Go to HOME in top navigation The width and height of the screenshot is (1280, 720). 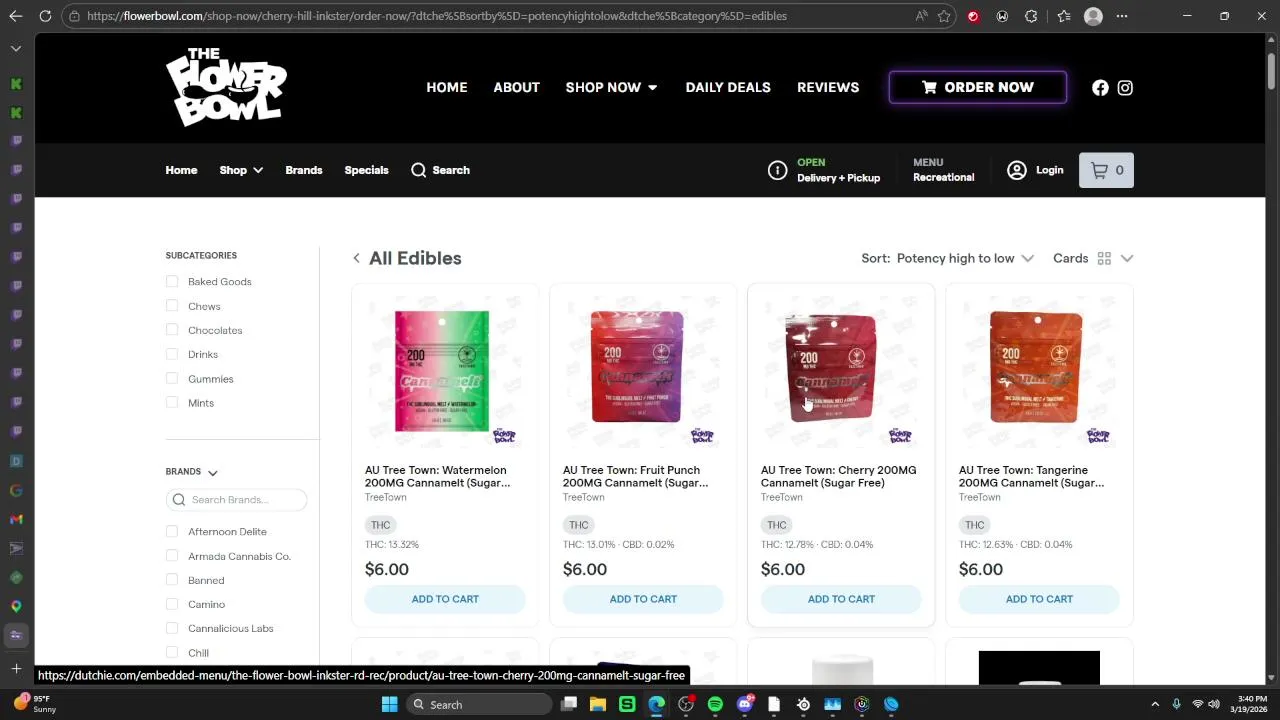click(x=447, y=87)
